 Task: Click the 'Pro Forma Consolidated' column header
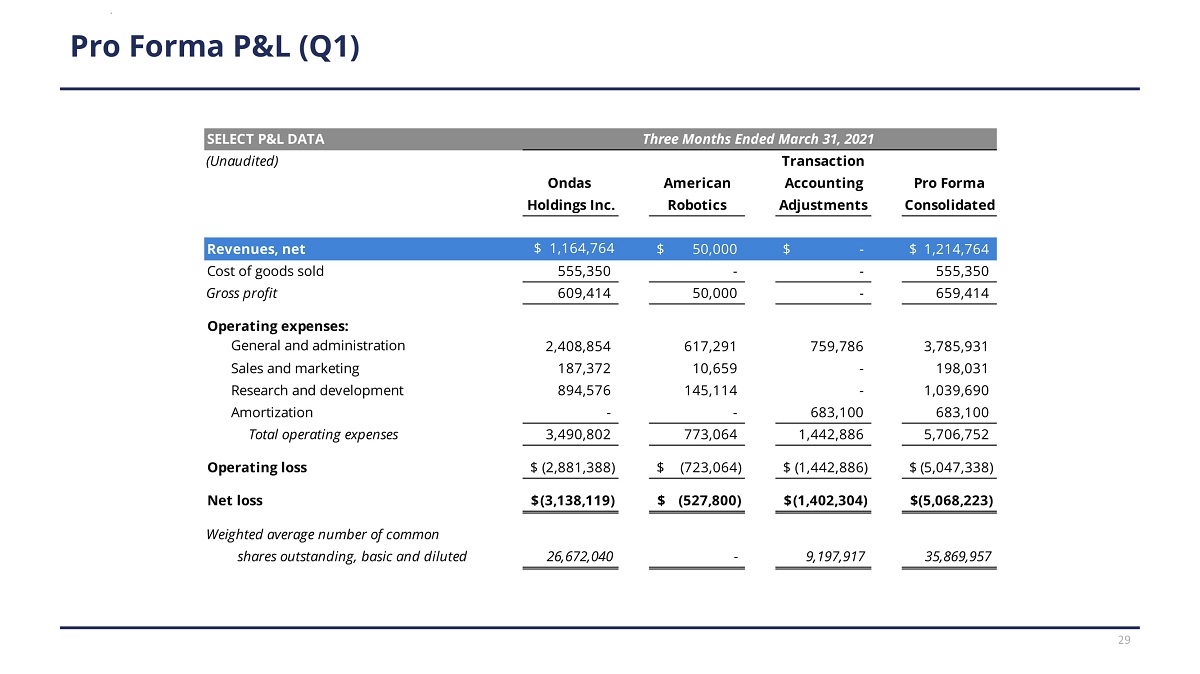coord(949,194)
